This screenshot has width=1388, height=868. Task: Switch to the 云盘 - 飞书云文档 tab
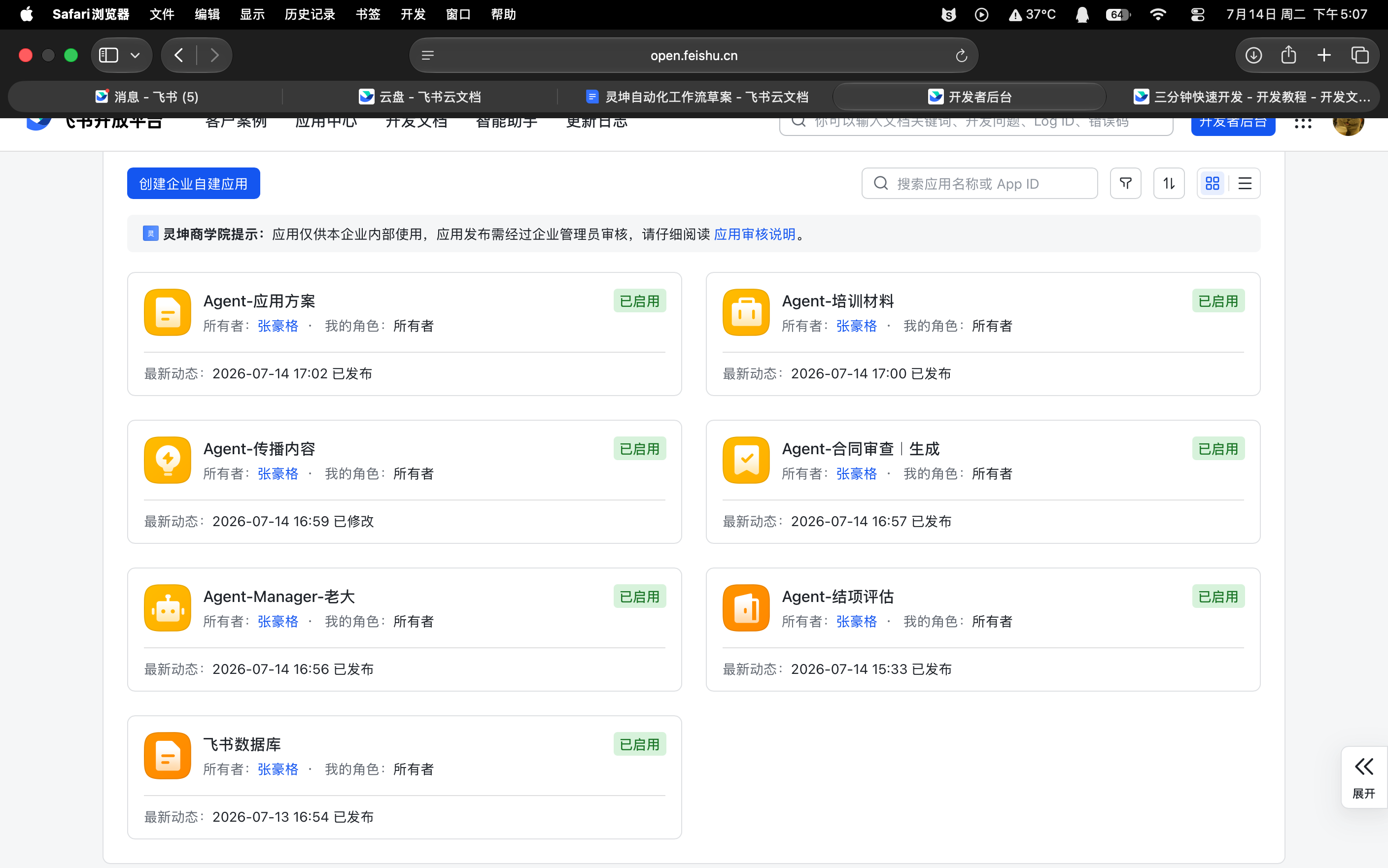(x=420, y=97)
